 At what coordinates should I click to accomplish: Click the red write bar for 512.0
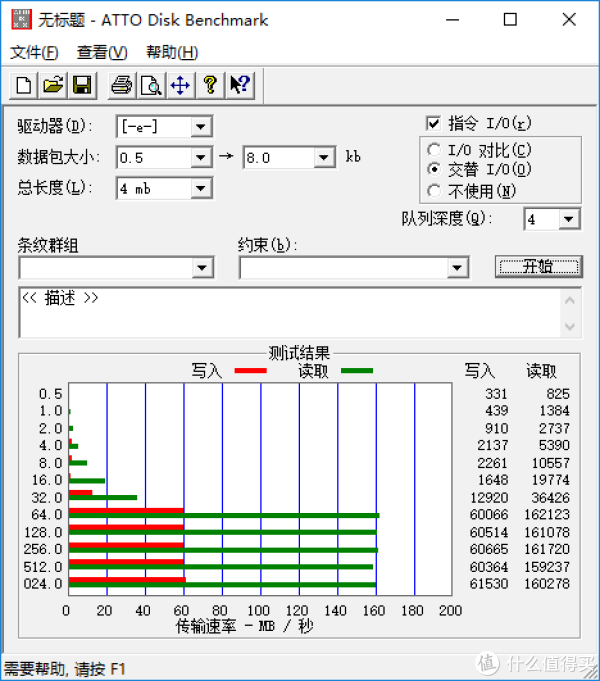tap(126, 562)
